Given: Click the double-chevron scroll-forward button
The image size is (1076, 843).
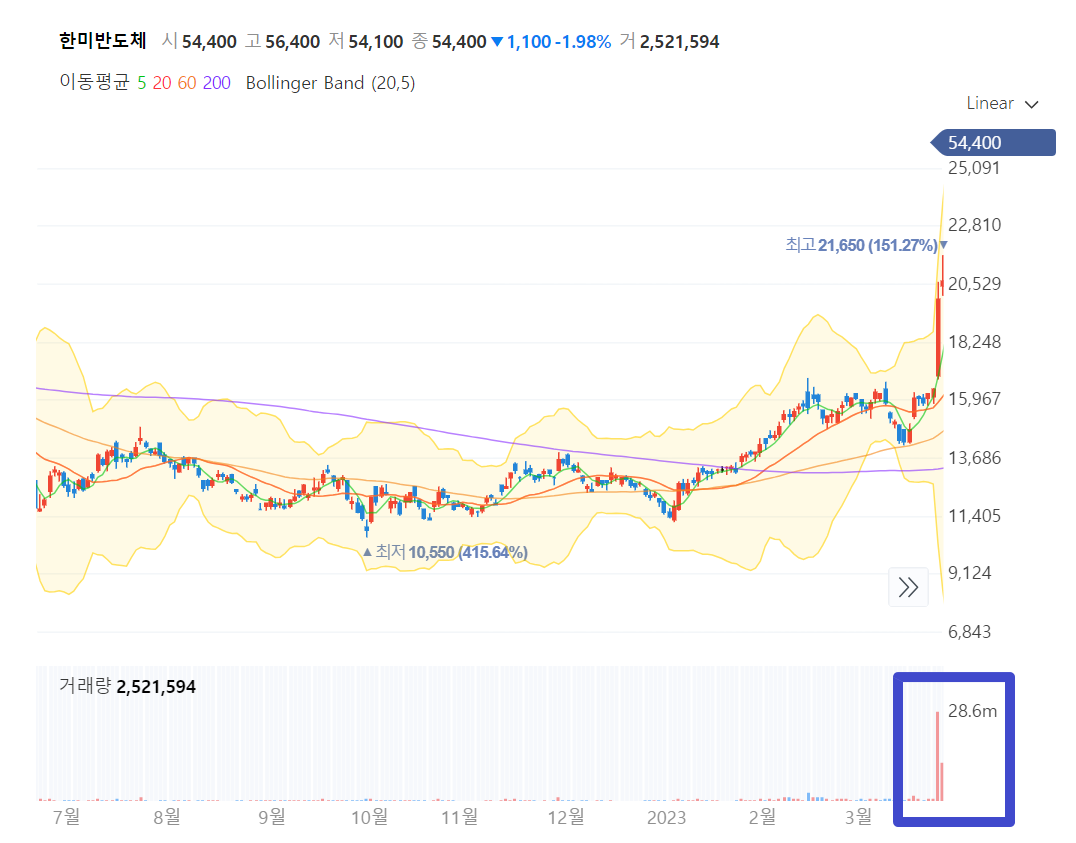Looking at the screenshot, I should click(x=908, y=588).
